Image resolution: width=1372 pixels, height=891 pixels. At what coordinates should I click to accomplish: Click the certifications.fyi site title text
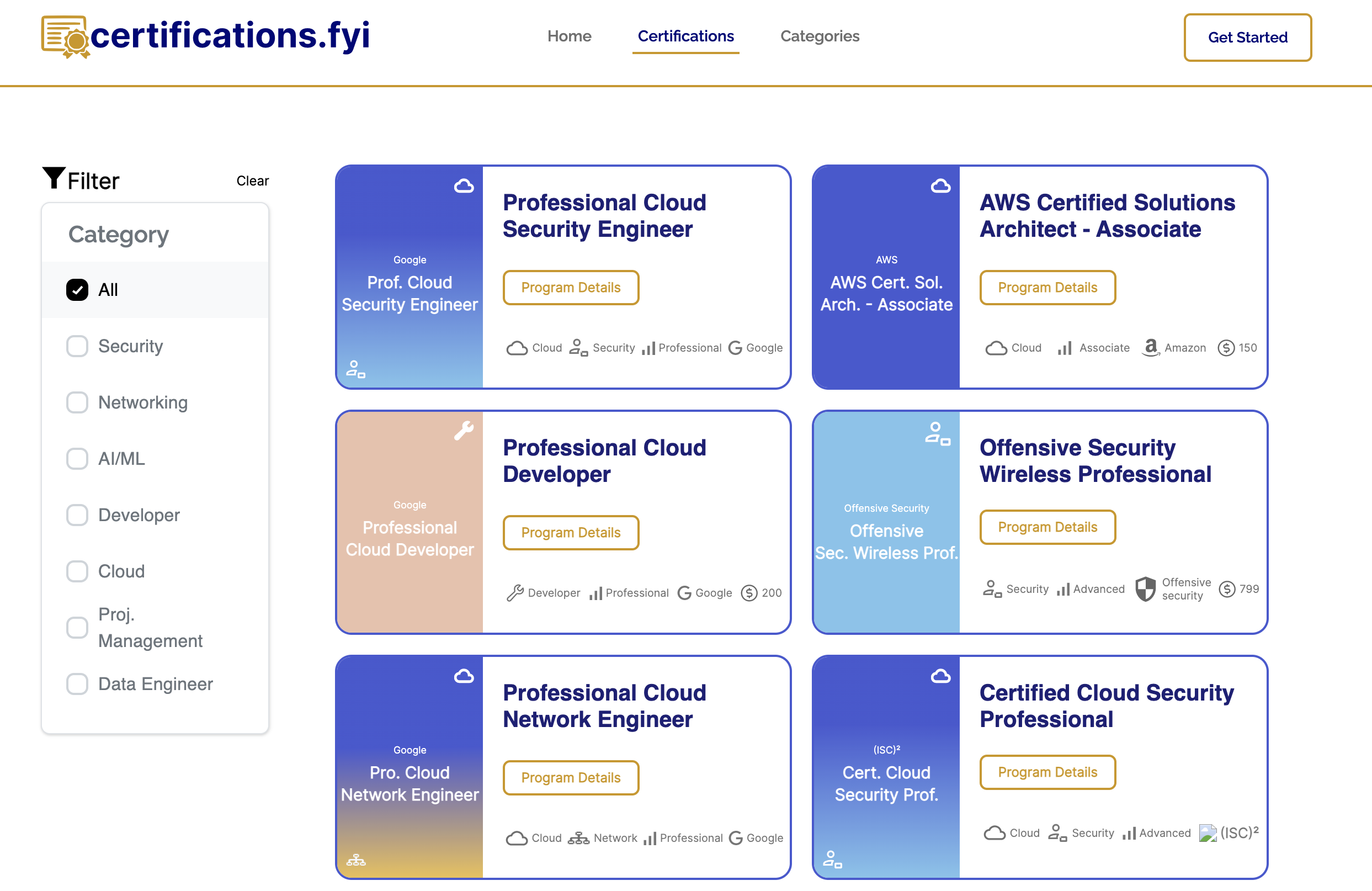click(x=230, y=36)
